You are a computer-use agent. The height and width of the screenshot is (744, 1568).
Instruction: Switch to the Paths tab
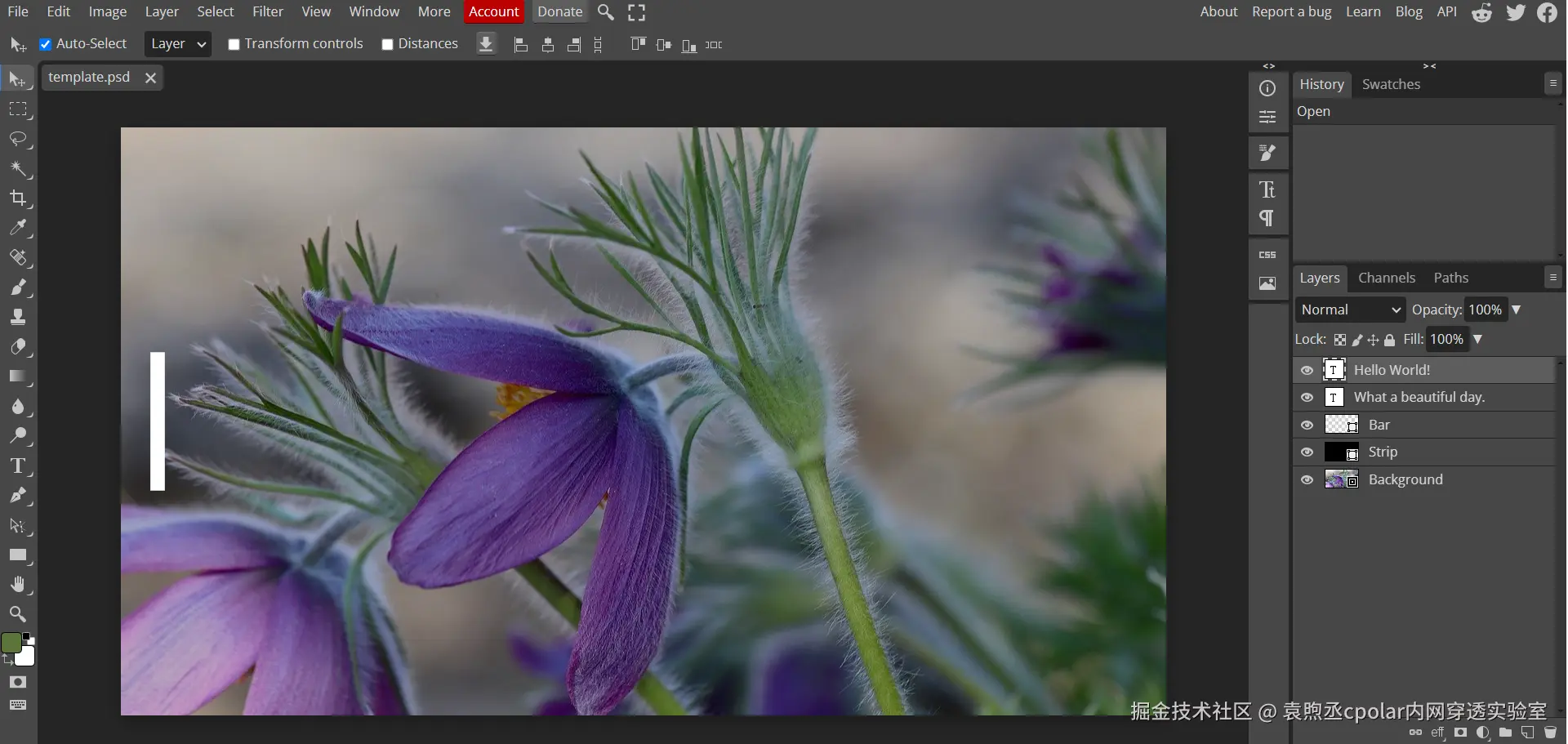pos(1451,278)
